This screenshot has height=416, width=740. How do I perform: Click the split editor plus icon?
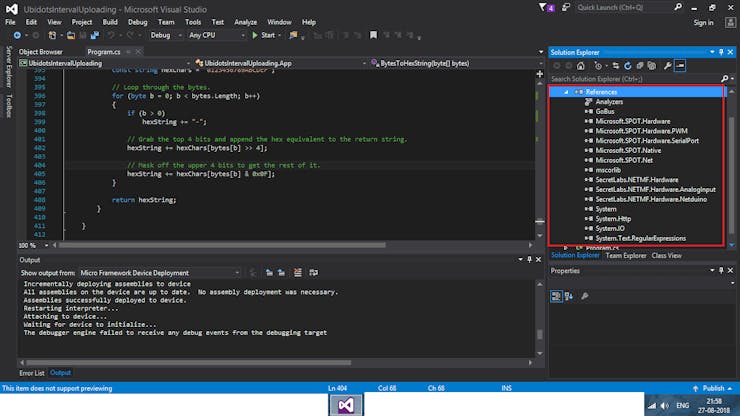540,74
